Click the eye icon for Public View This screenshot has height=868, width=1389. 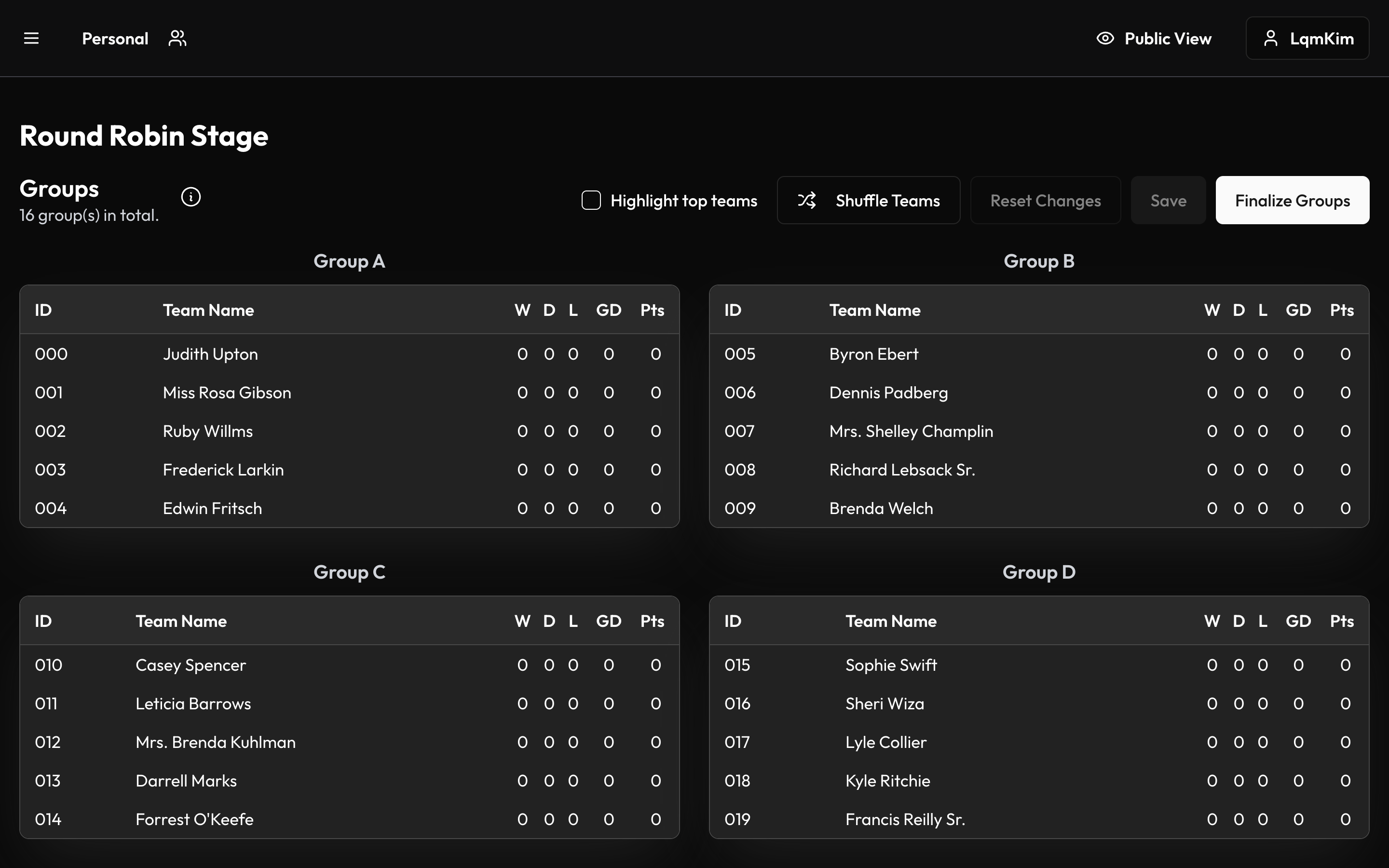click(x=1105, y=39)
